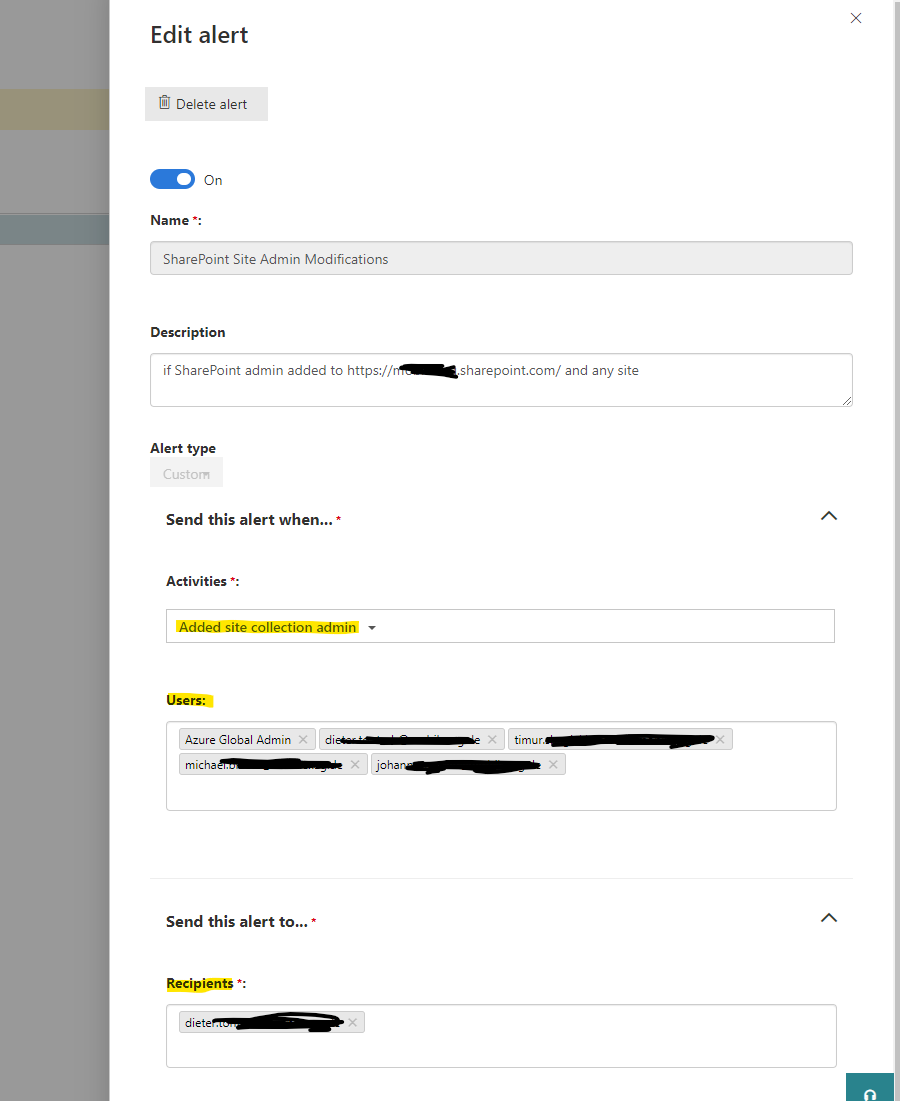900x1101 pixels.
Task: Click the Custom alert type chip
Action: pos(186,473)
